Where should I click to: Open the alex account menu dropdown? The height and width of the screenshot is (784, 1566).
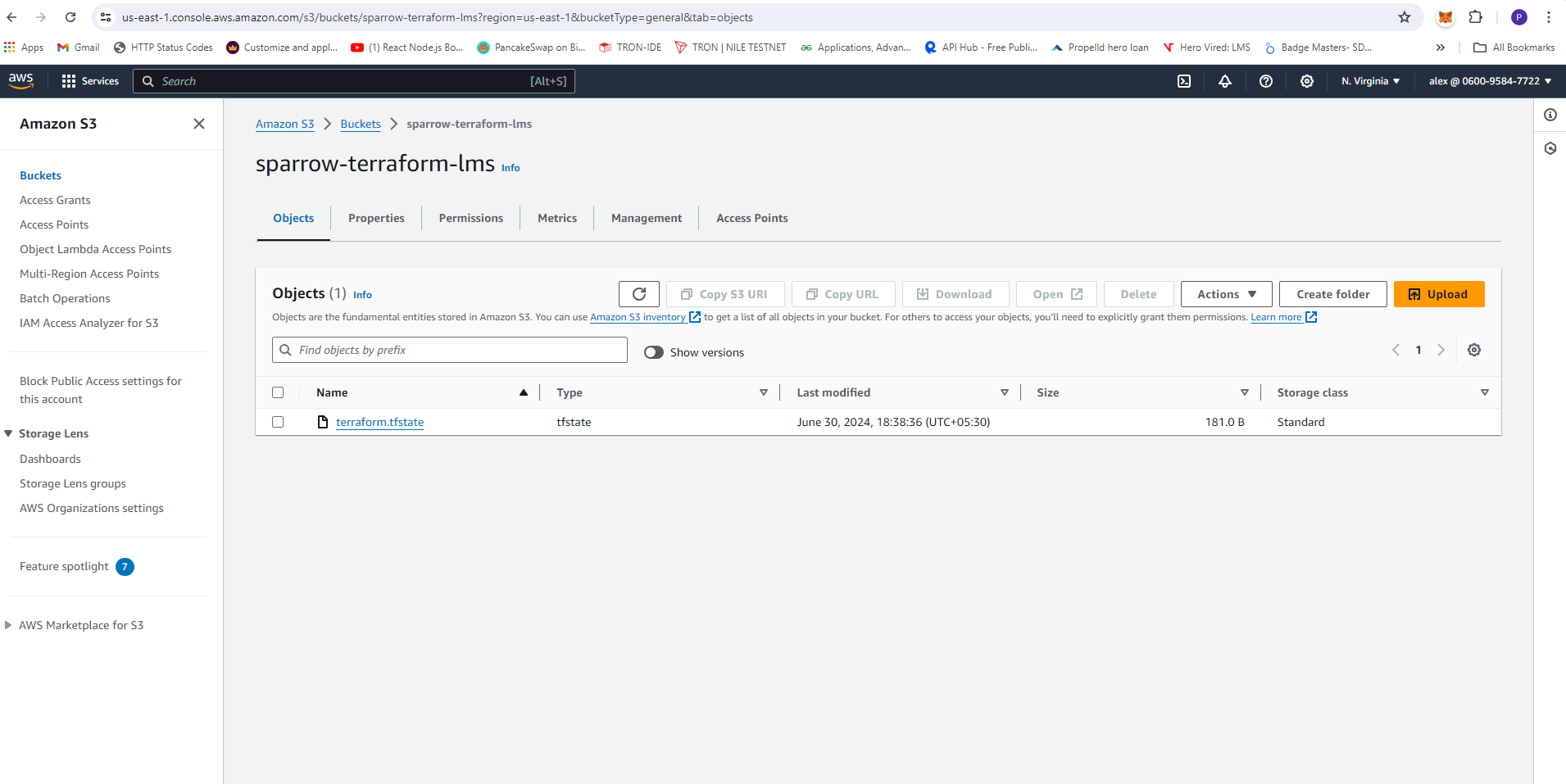(1490, 81)
